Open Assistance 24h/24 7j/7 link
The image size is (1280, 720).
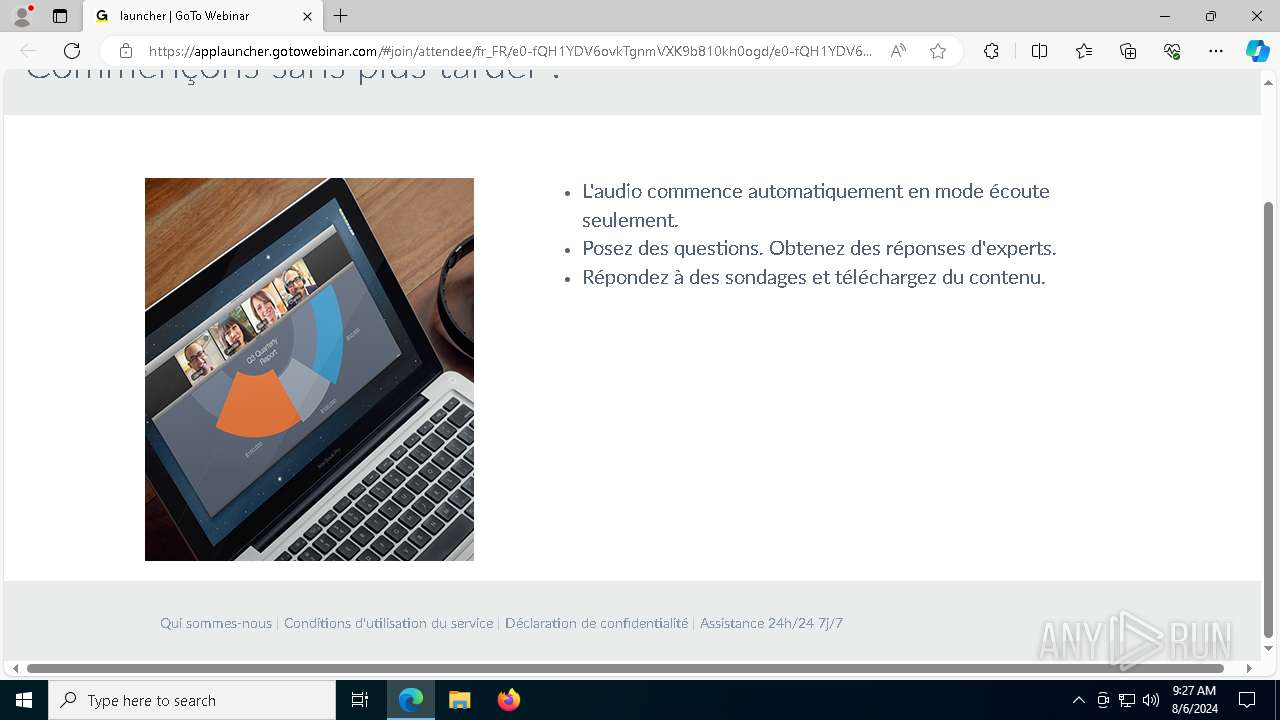click(x=771, y=623)
